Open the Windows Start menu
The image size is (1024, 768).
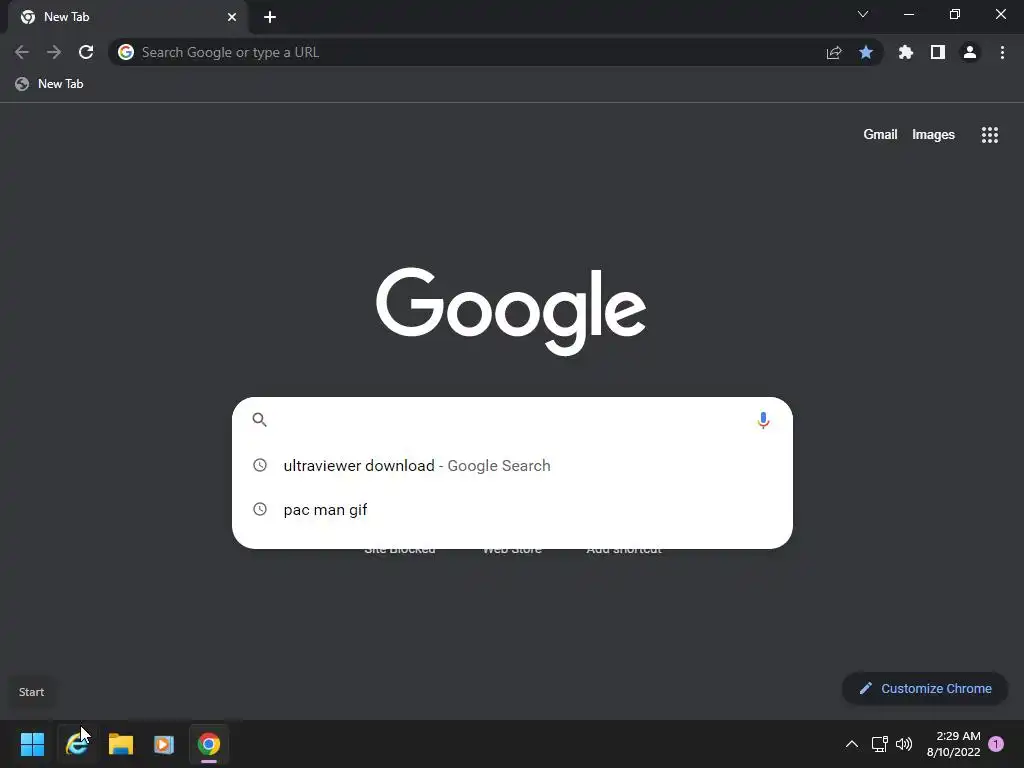click(x=32, y=744)
